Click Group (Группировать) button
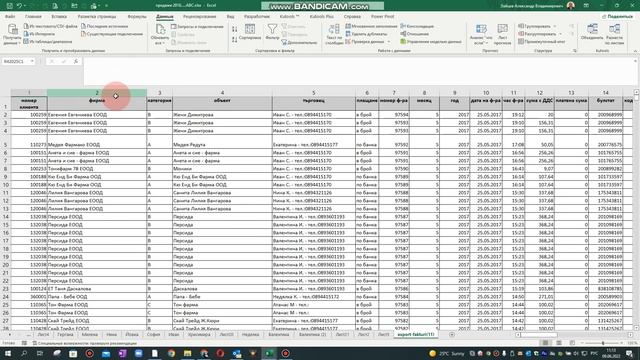The width and height of the screenshot is (640, 360). pos(534,26)
